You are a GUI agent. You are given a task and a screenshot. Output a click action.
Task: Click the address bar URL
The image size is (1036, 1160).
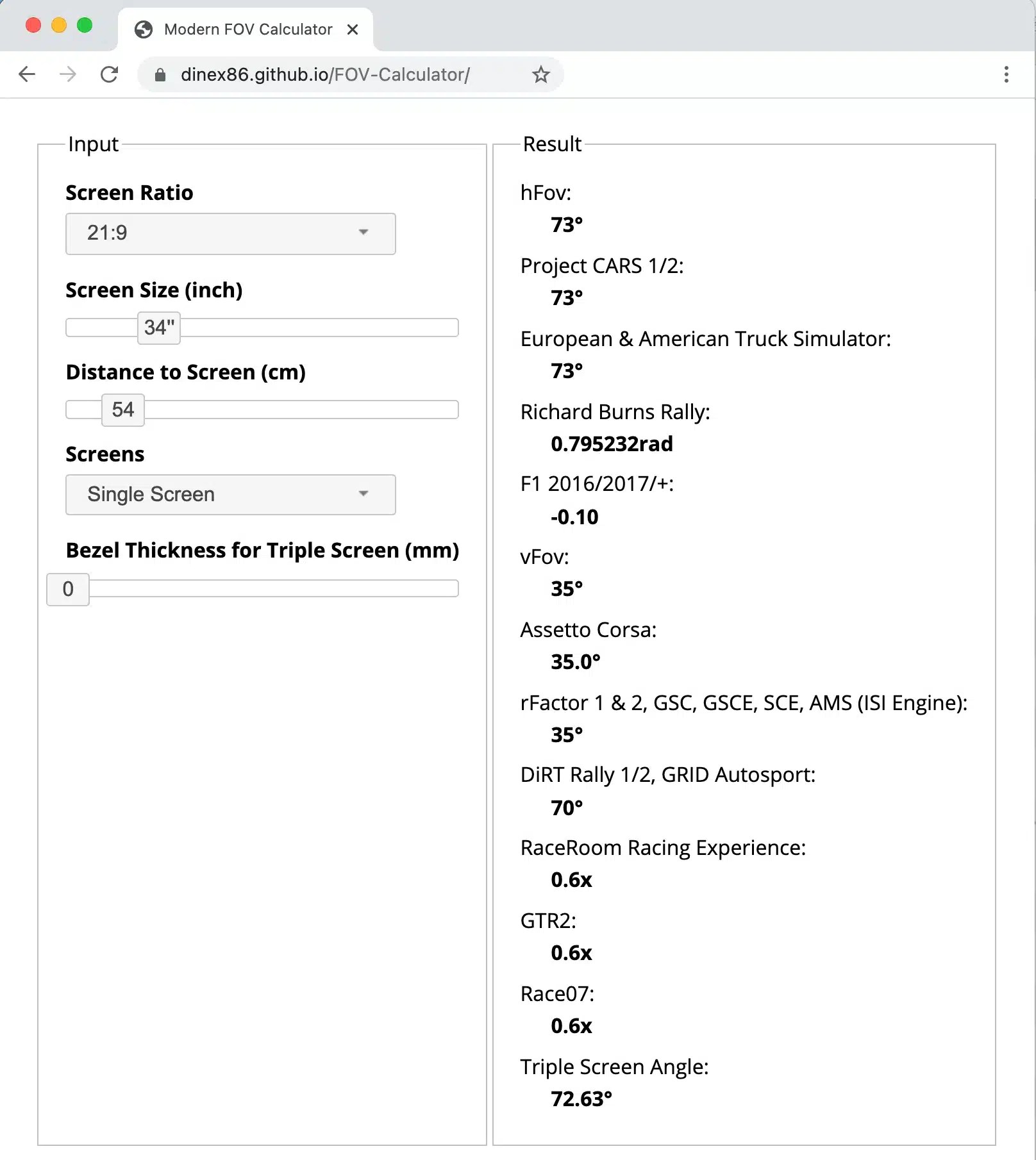(325, 74)
